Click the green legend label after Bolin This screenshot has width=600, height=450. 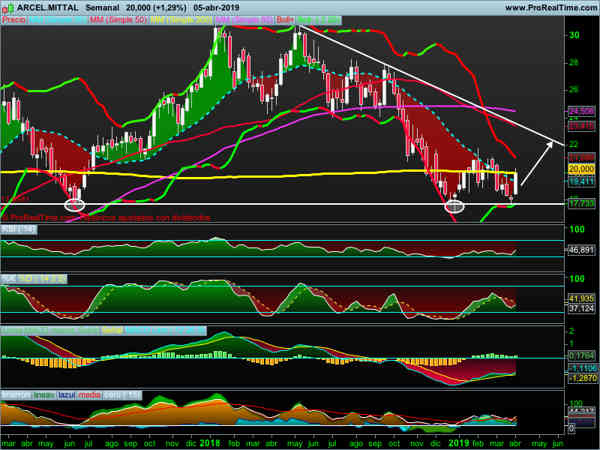pyautogui.click(x=318, y=20)
